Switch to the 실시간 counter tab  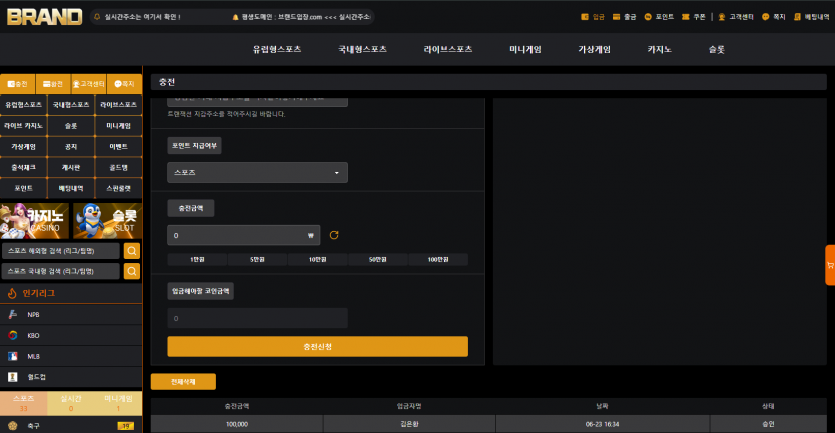(71, 403)
